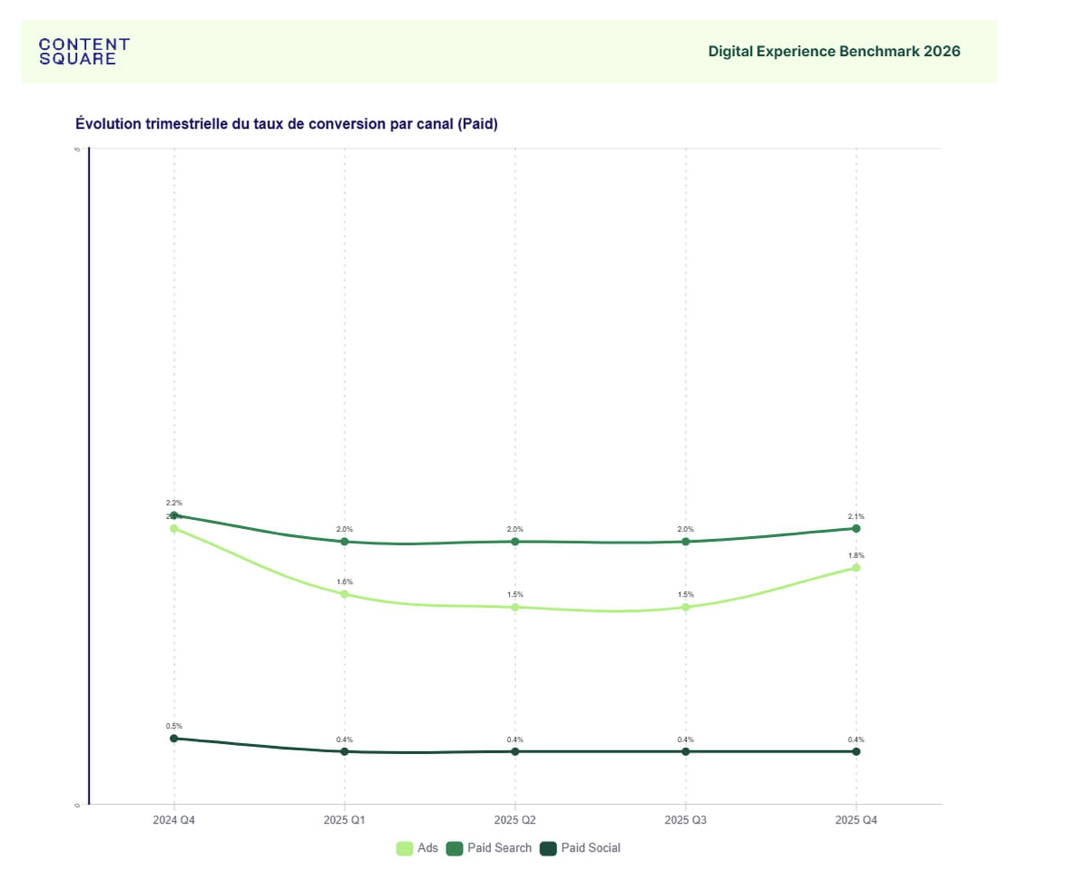Click the Ads data point at 2025 Q4
Screen dimensions: 1072x874
[856, 568]
